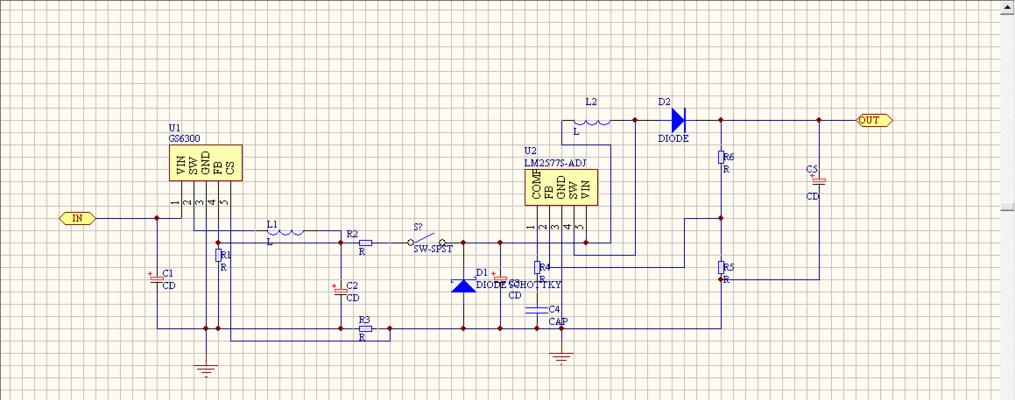
Task: Select resistor R5 symbol
Action: coord(720,267)
